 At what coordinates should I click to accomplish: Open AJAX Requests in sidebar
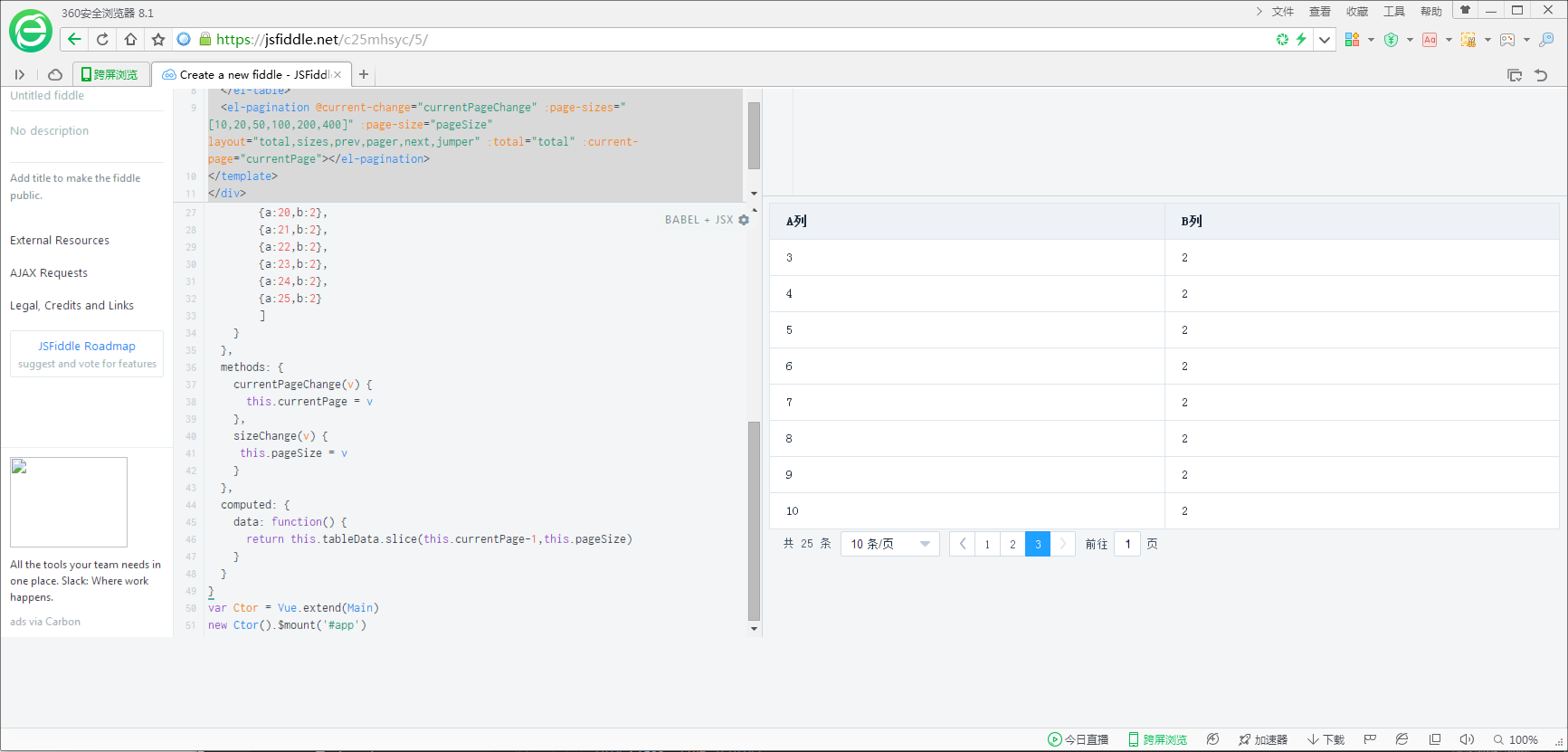coord(49,272)
